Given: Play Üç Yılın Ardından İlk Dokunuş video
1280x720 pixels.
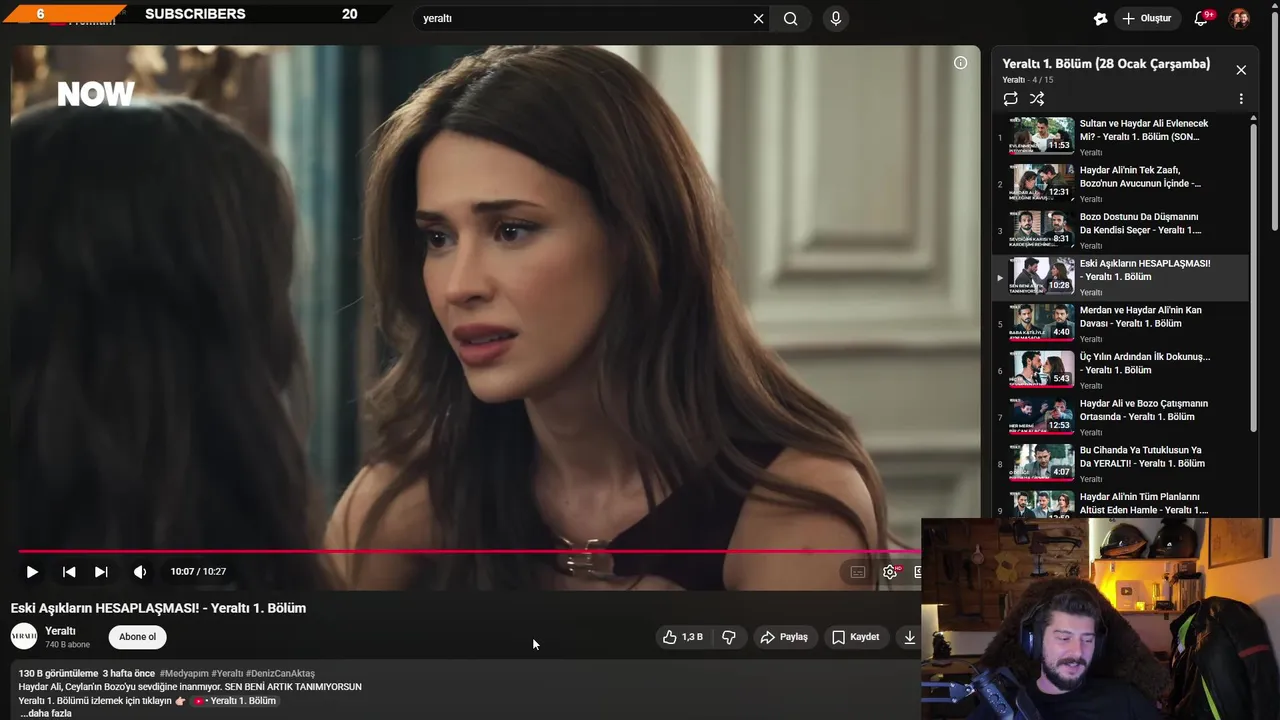Looking at the screenshot, I should (x=1121, y=371).
